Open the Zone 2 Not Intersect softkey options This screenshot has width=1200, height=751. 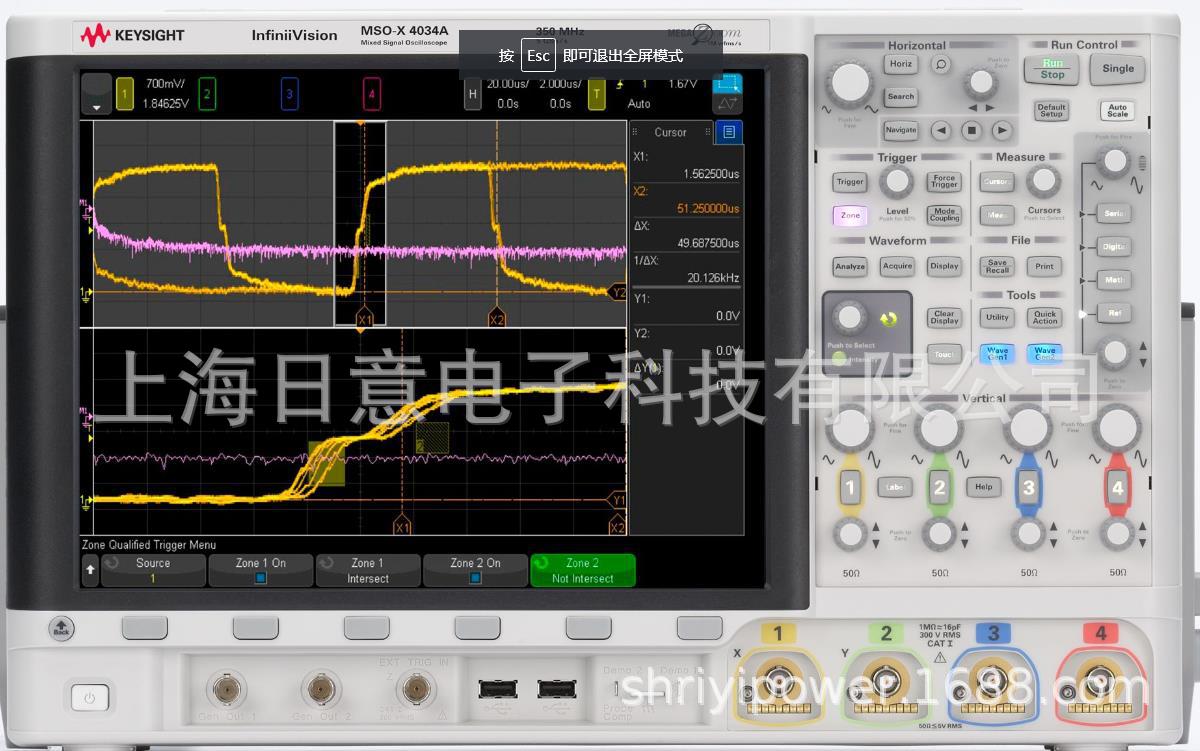pyautogui.click(x=582, y=570)
